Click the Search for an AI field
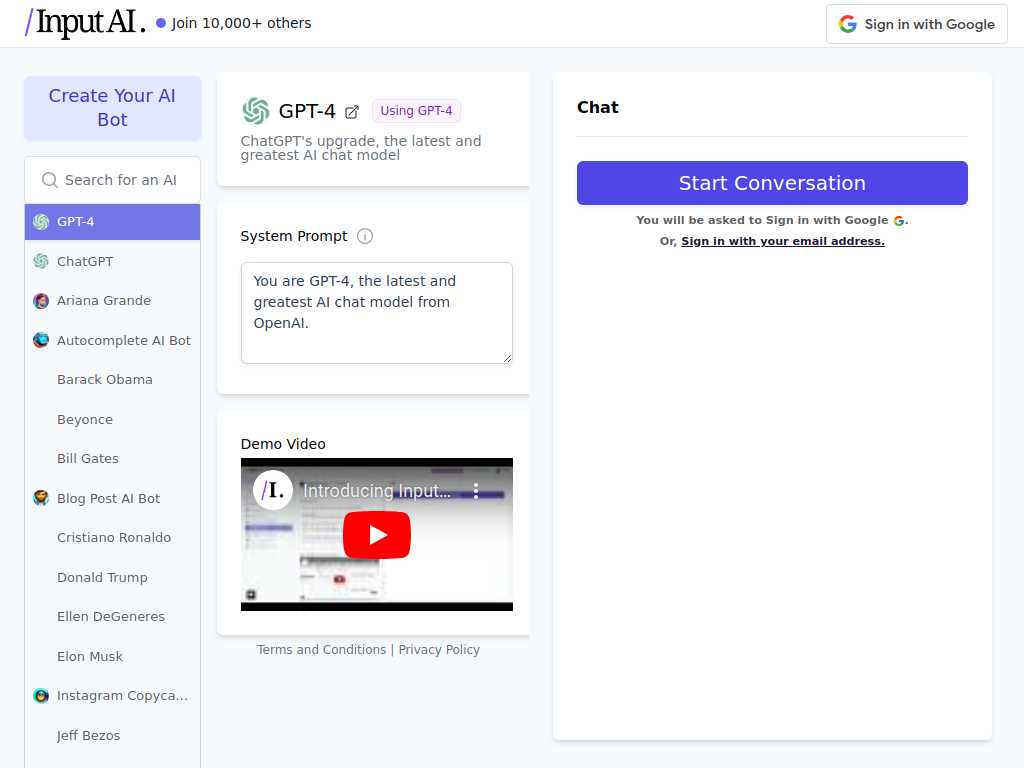Image resolution: width=1024 pixels, height=768 pixels. coord(112,180)
